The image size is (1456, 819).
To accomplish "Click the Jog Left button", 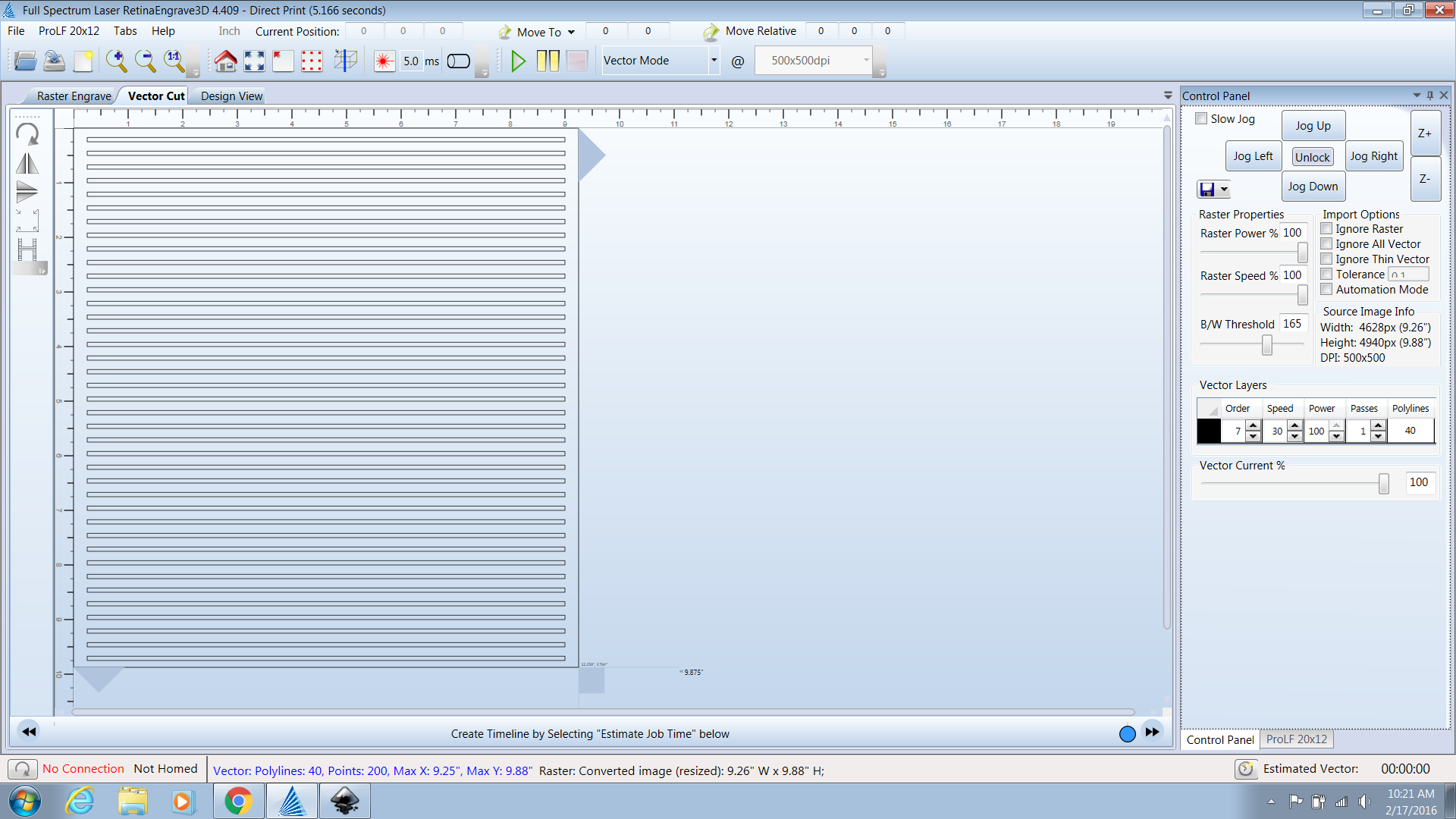I will point(1253,156).
